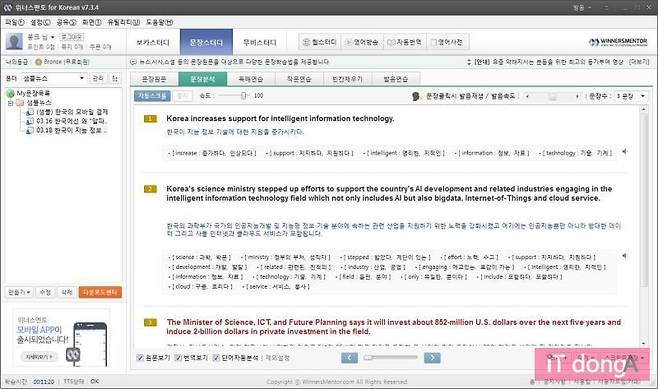Click the 삭제 button
This screenshot has height=389, width=658.
pos(67,292)
